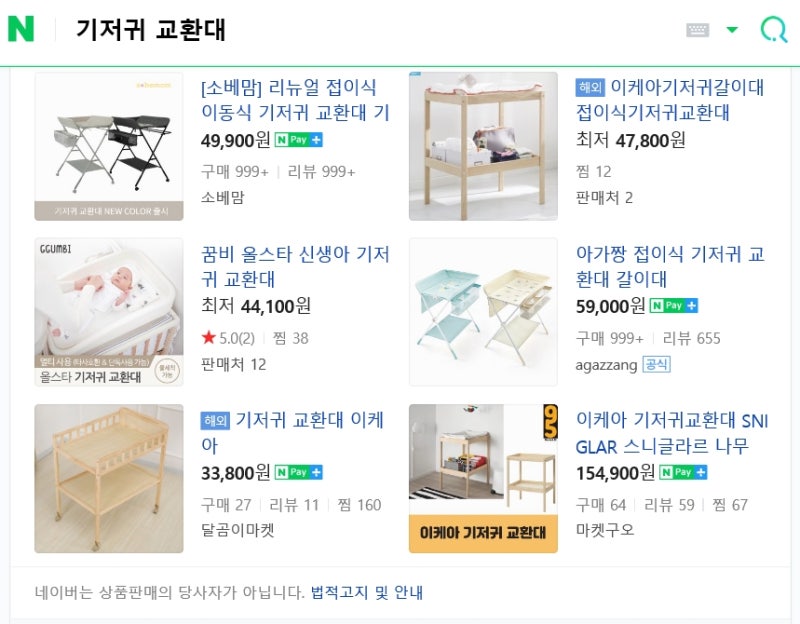Select the gray and black folding table thumbnail
Viewport: 800px width, 624px height.
(x=109, y=146)
